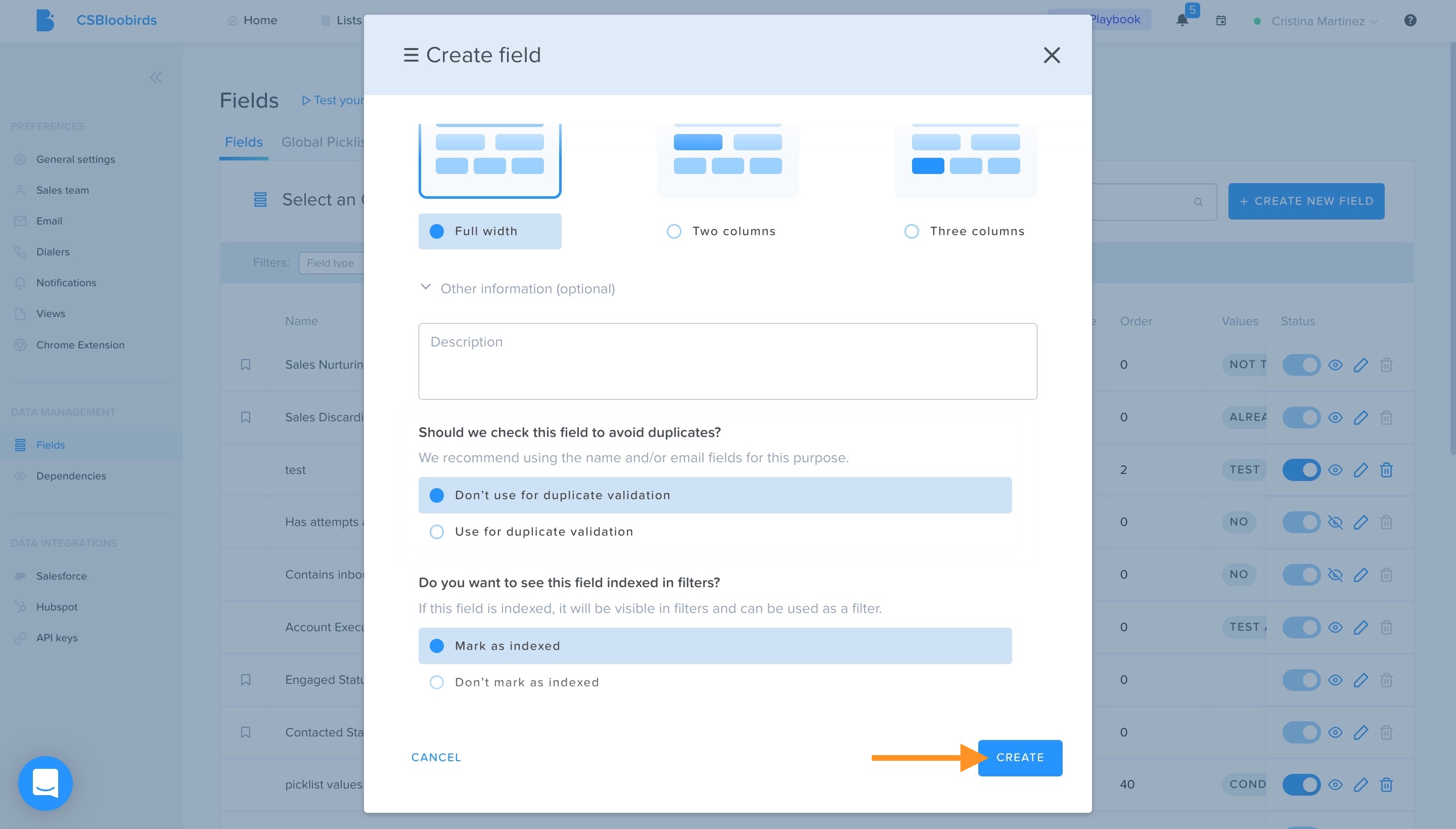Close the Create field dialog
The height and width of the screenshot is (829, 1456).
(x=1052, y=55)
